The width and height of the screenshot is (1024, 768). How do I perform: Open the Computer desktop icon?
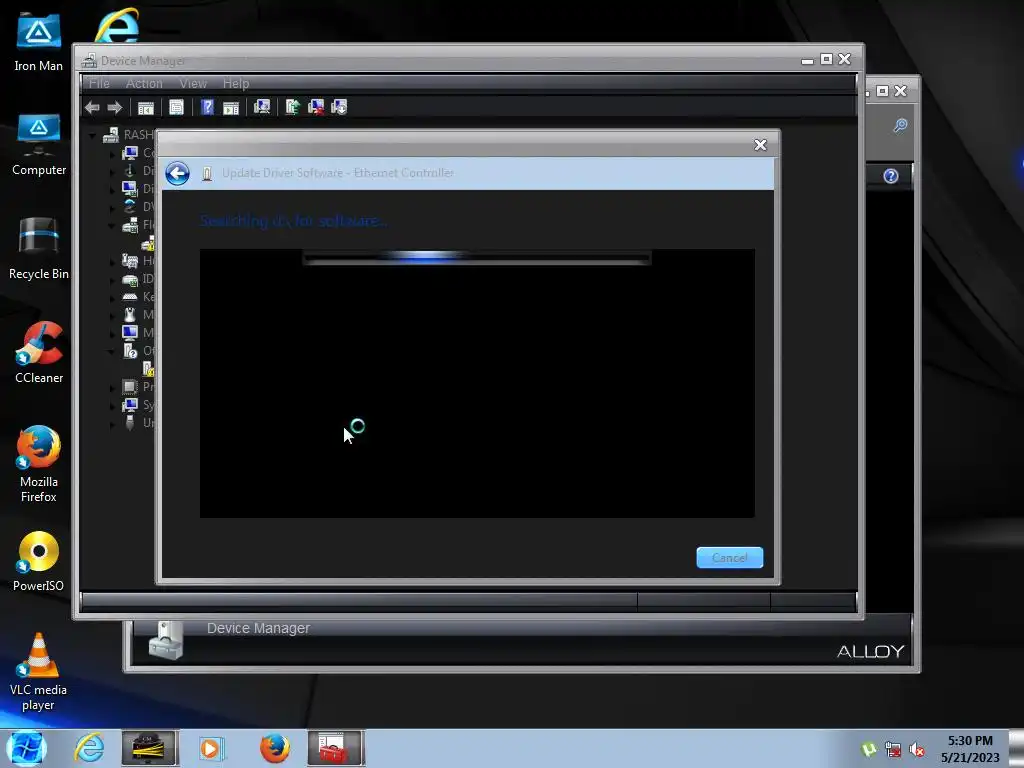[x=39, y=144]
